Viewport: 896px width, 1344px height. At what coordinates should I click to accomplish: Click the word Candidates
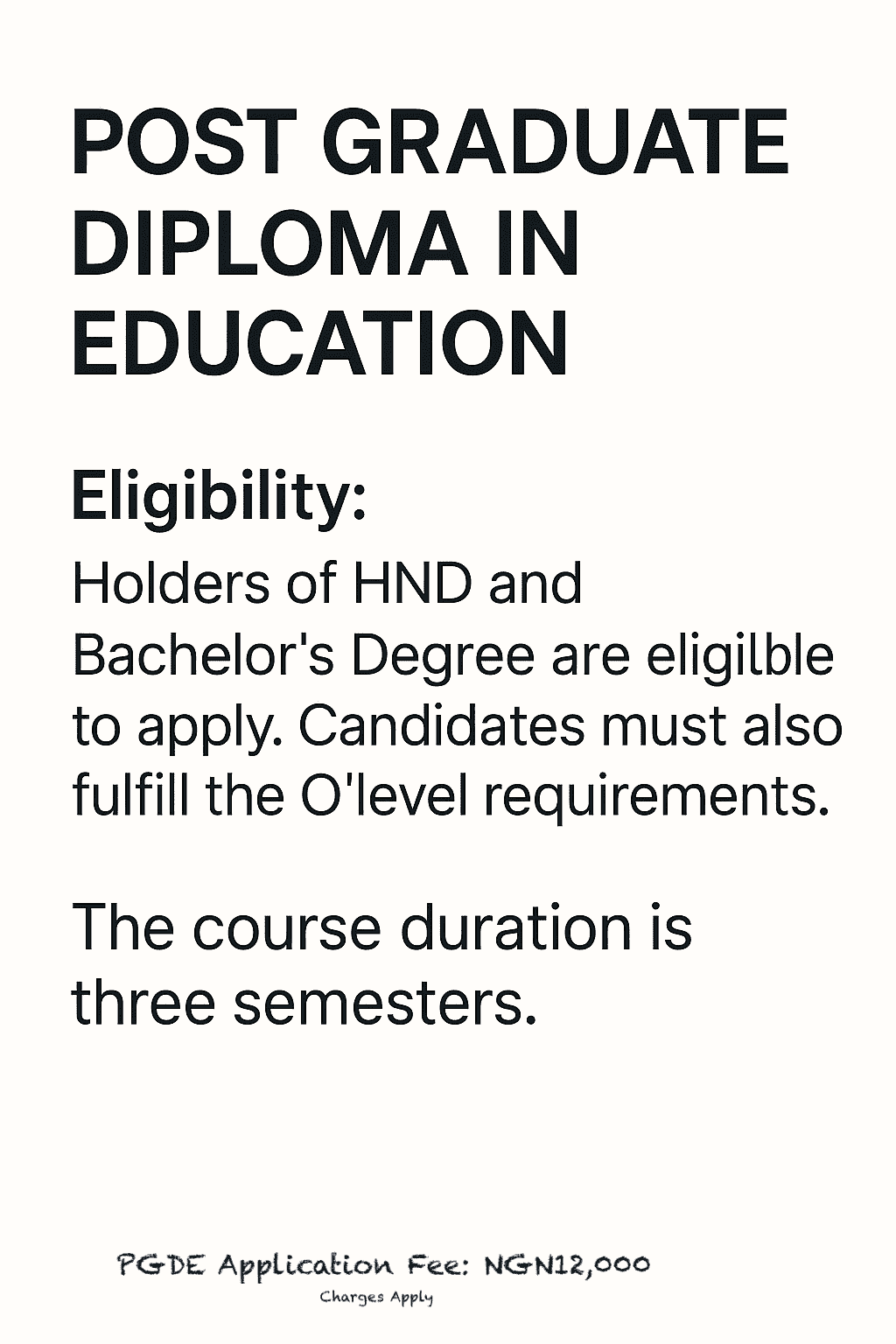click(441, 725)
